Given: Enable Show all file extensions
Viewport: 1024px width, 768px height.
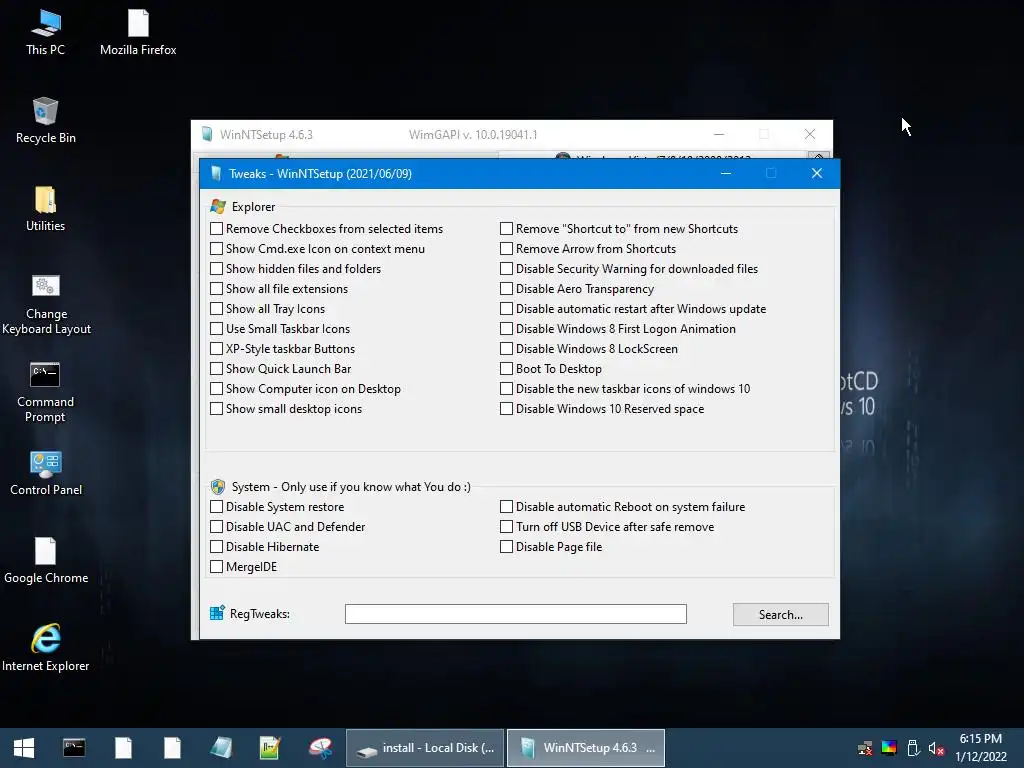Looking at the screenshot, I should 216,289.
